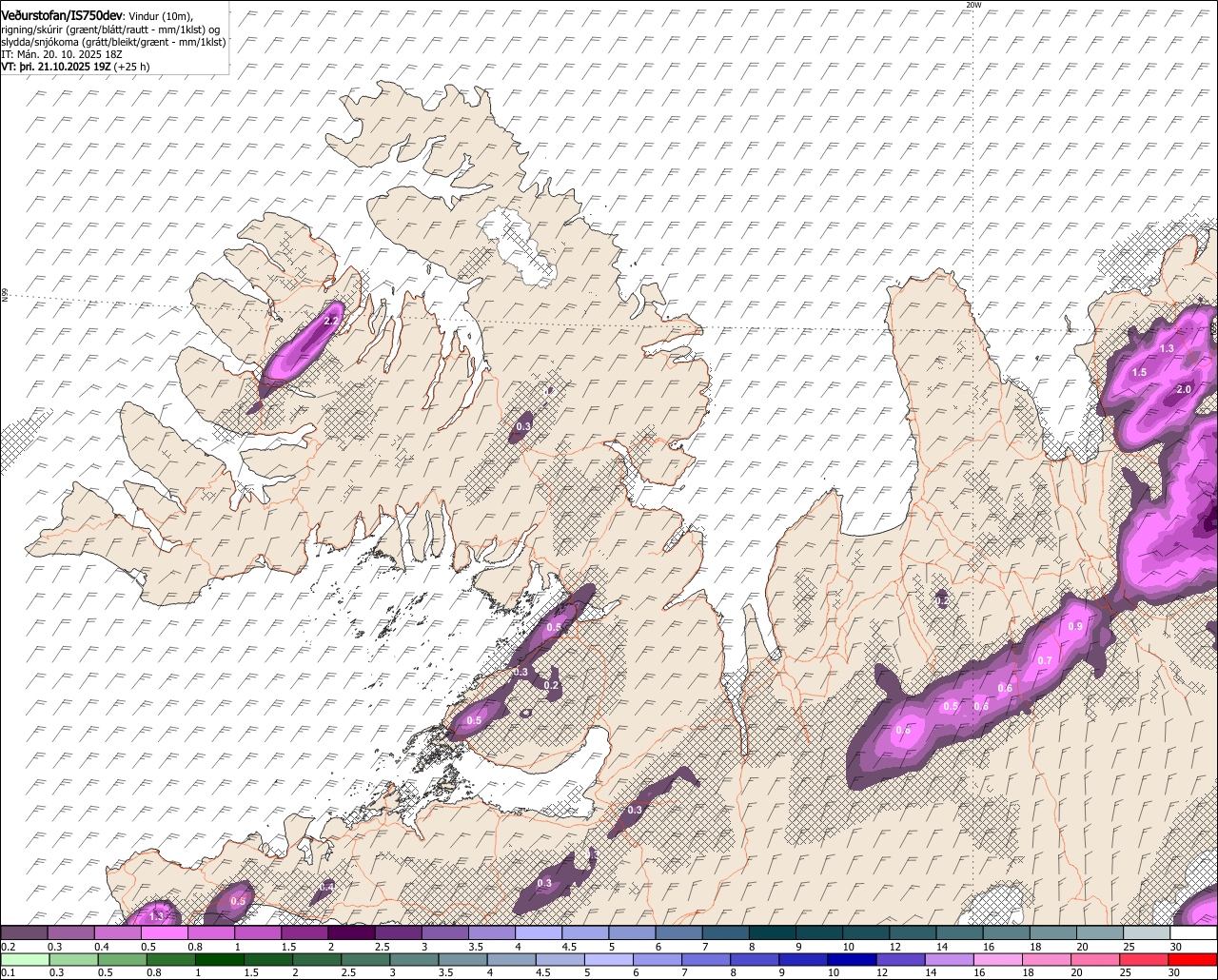Viewport: 1218px width, 980px height.
Task: Select the violet 14 swatch, lower legend row
Action: click(x=949, y=960)
